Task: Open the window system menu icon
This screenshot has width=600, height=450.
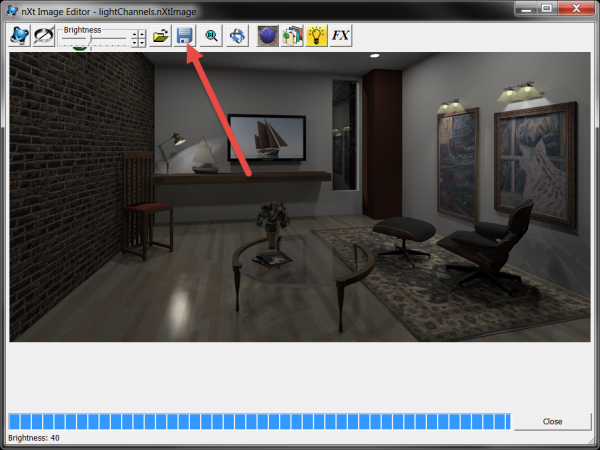Action: coord(14,9)
